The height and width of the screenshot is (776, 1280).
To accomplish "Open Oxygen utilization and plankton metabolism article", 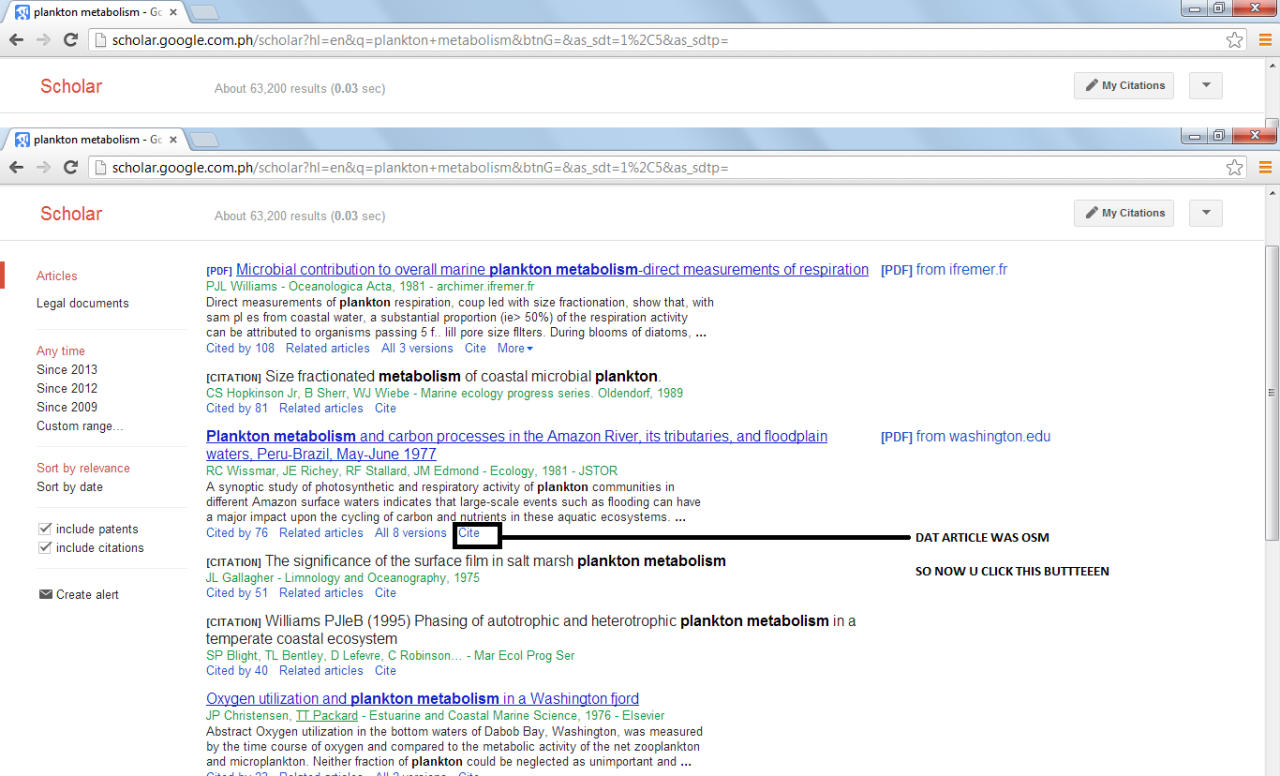I will point(422,699).
